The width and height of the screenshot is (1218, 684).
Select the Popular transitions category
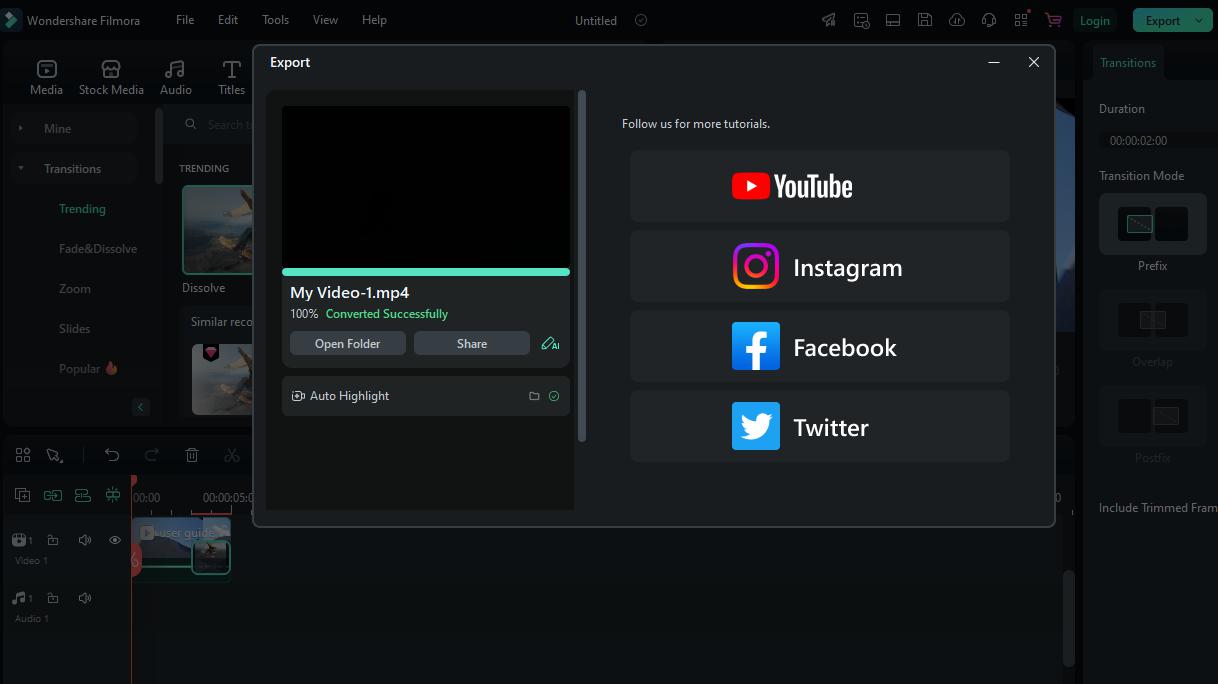point(88,369)
